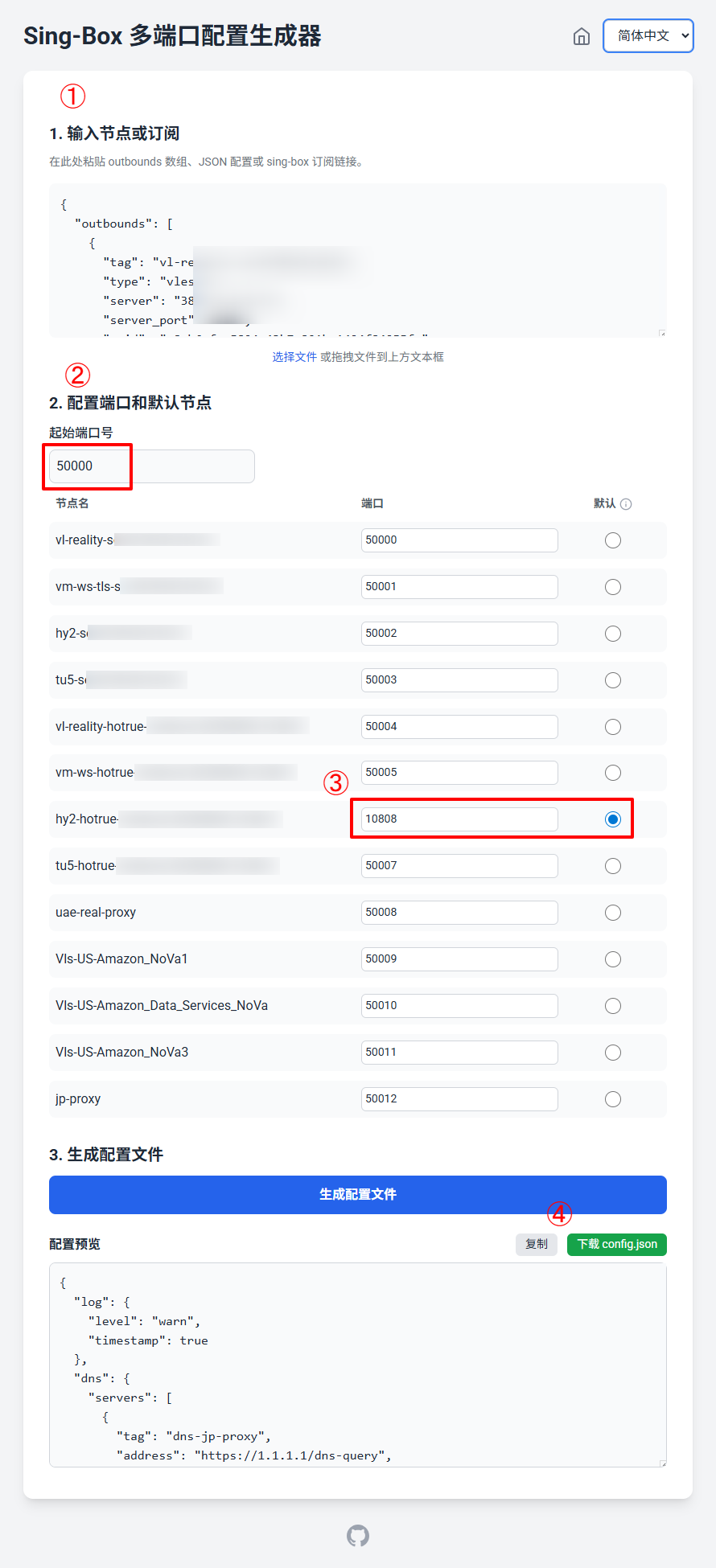The image size is (716, 1568).
Task: Click the 选择文件 link
Action: pyautogui.click(x=294, y=357)
